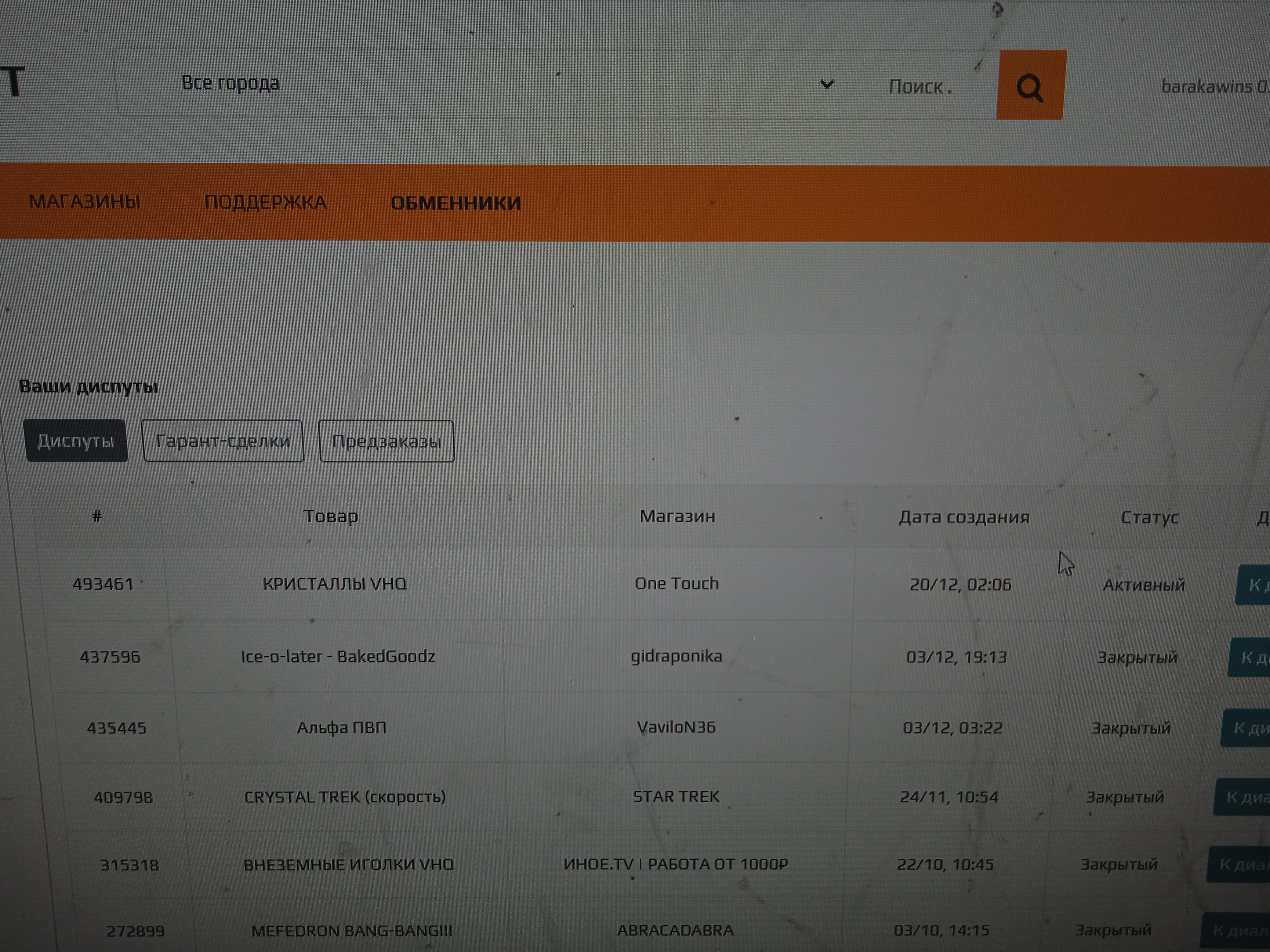The height and width of the screenshot is (952, 1270).
Task: Click dispute number 435445
Action: 117,728
